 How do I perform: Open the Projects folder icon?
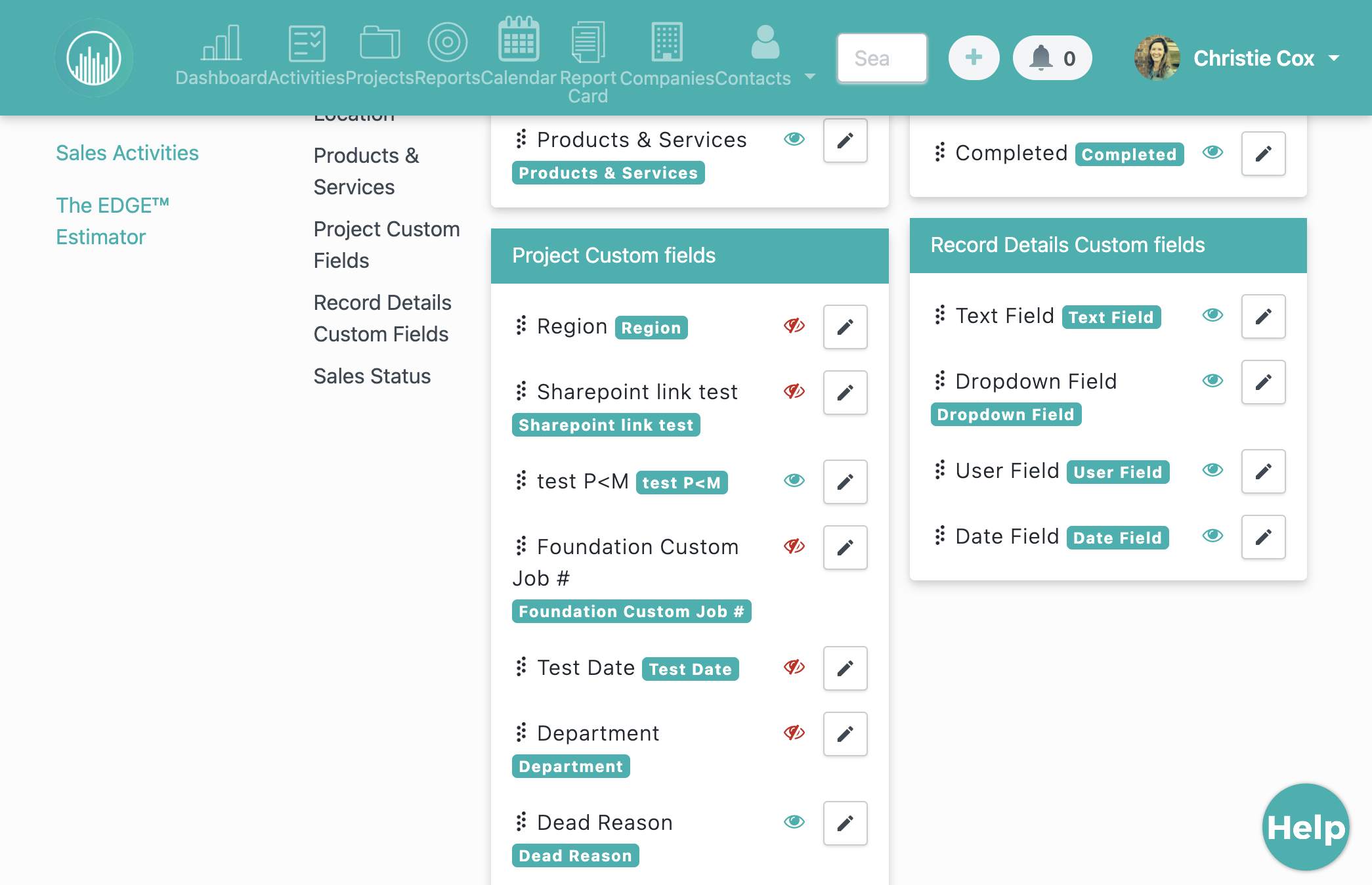point(379,43)
